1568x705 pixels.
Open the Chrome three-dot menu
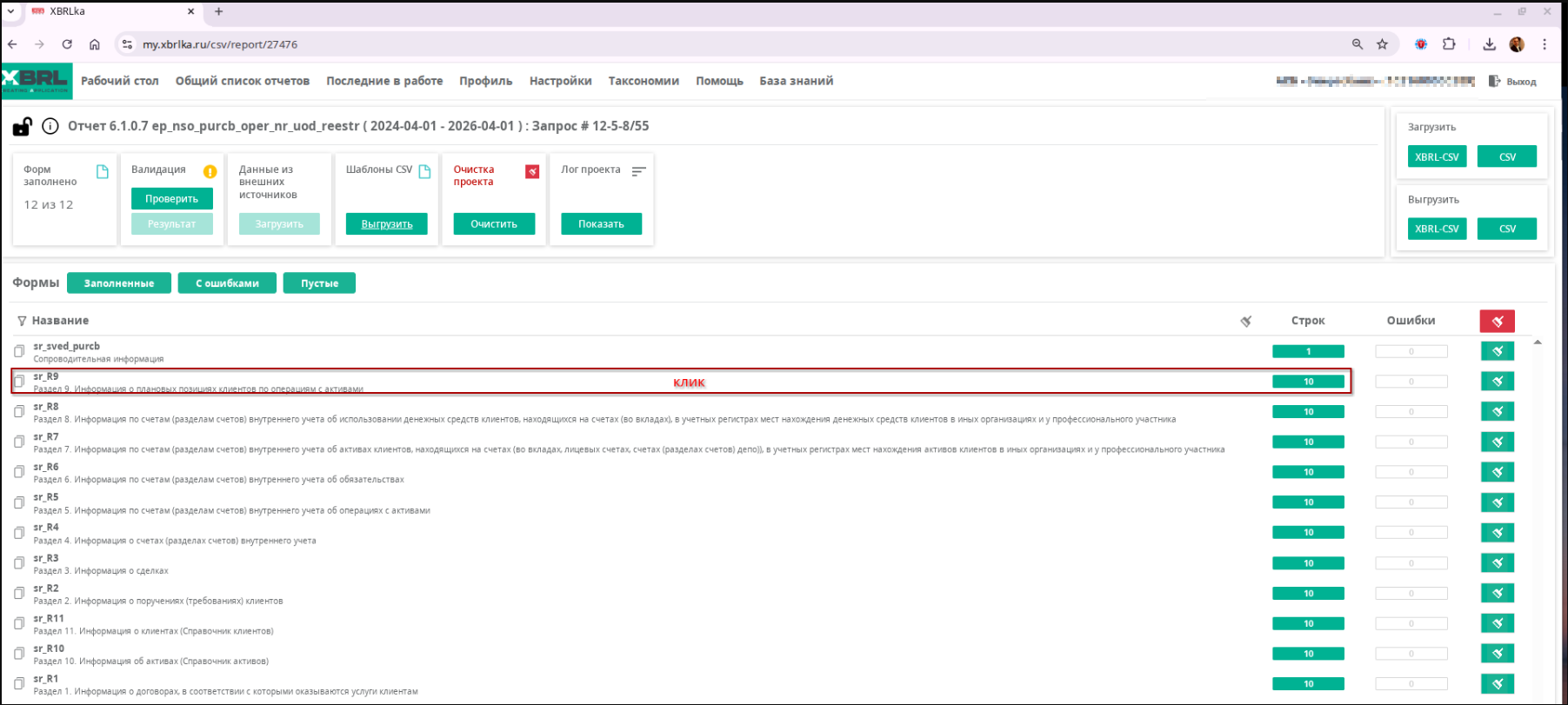pos(1545,44)
